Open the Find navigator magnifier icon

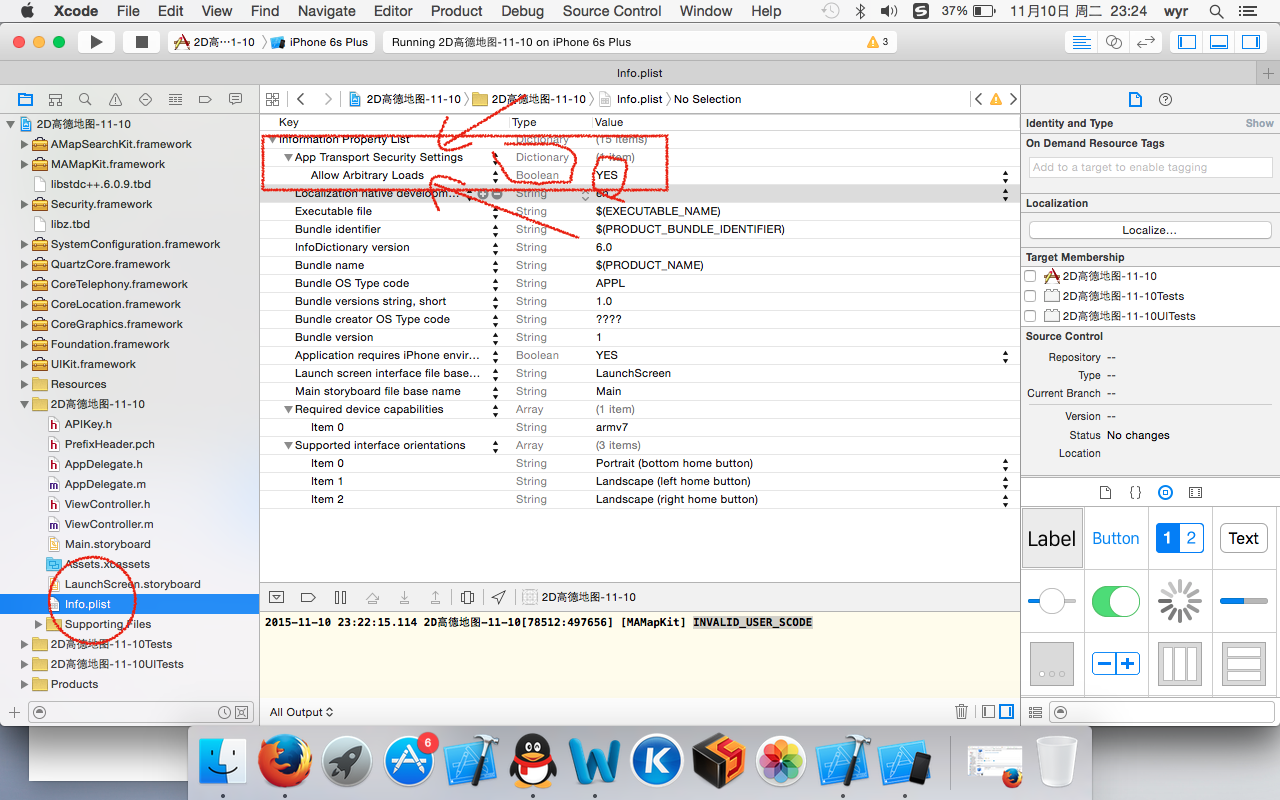click(x=85, y=99)
